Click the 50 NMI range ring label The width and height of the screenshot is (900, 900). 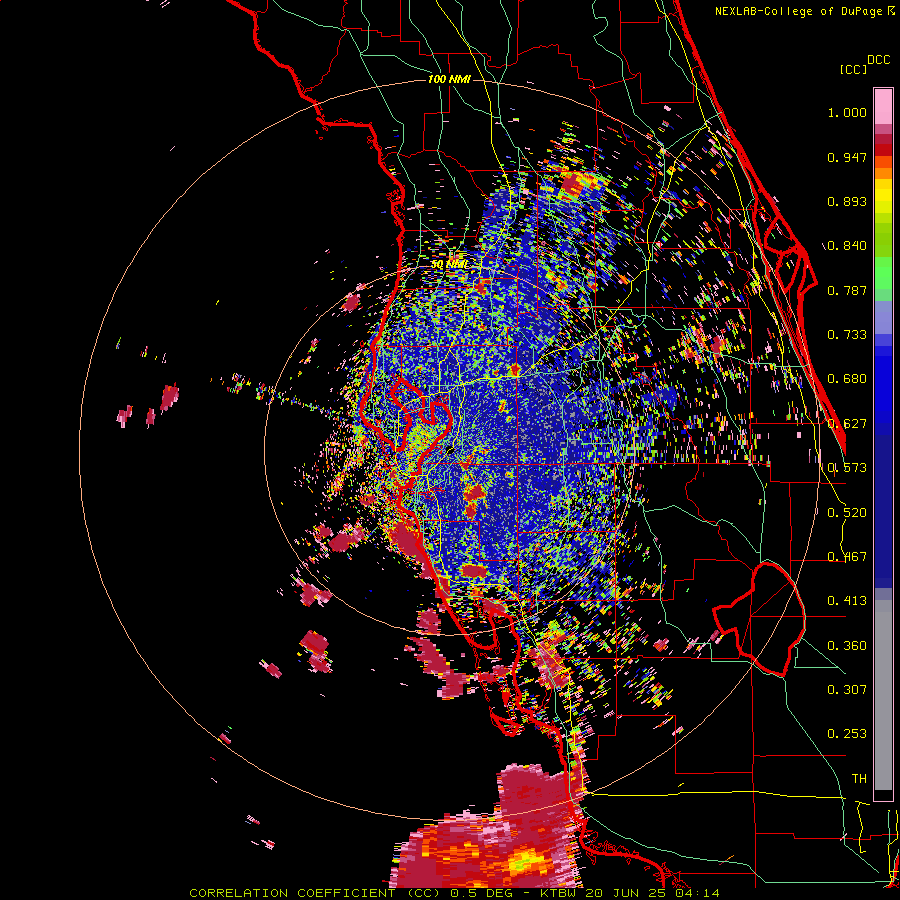point(450,264)
